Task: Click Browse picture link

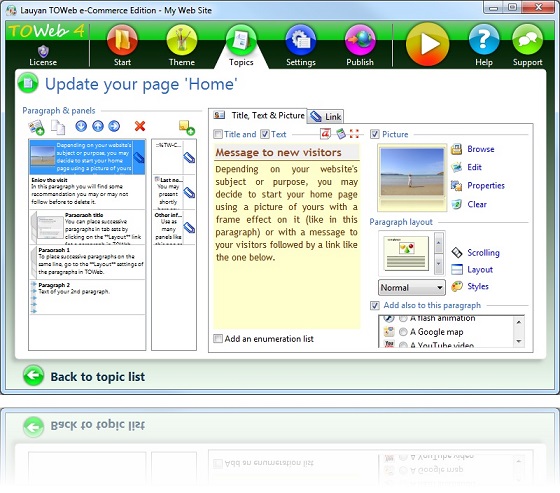Action: [x=481, y=149]
